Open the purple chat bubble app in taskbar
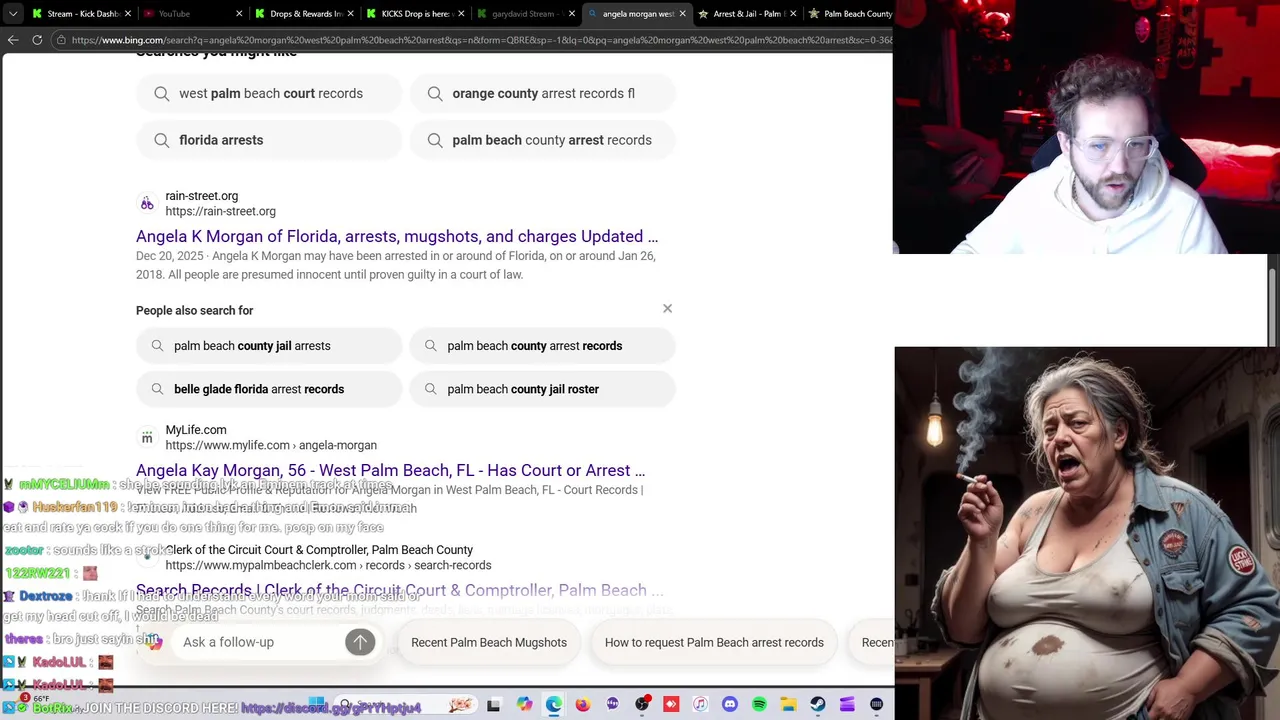Screen dimensions: 1280x720 point(612,705)
